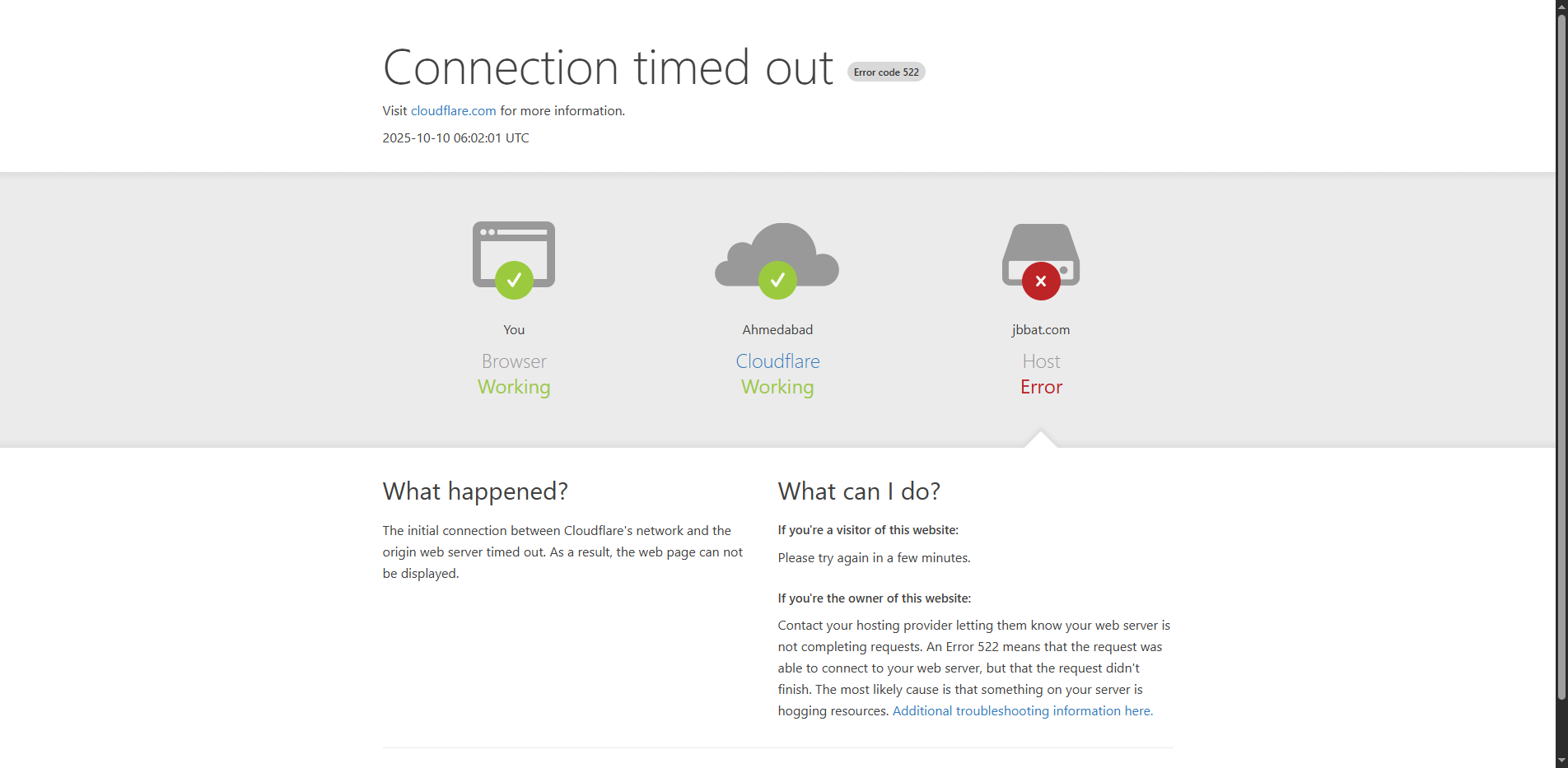Click the timestamp 2025-10-10 06:02:01 UTC

pyautogui.click(x=455, y=138)
